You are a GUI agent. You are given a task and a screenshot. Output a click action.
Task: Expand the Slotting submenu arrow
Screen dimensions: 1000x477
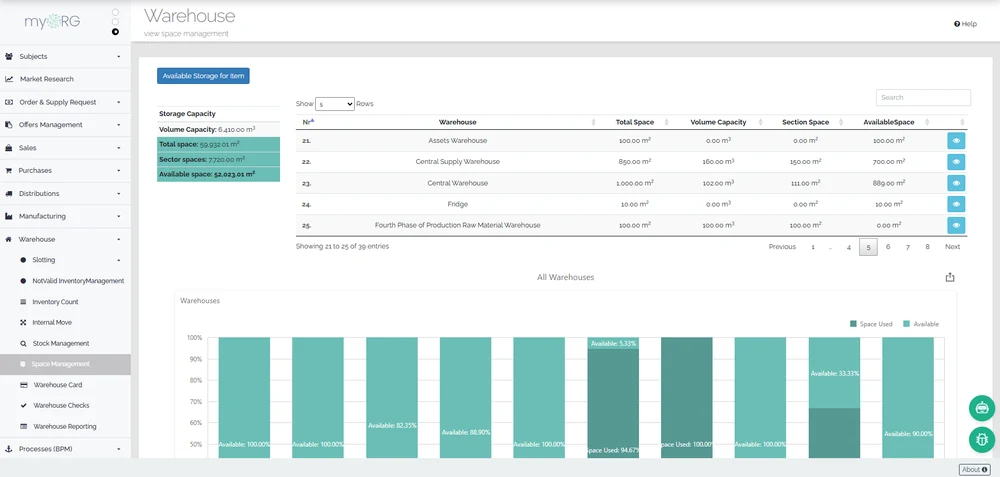(119, 260)
